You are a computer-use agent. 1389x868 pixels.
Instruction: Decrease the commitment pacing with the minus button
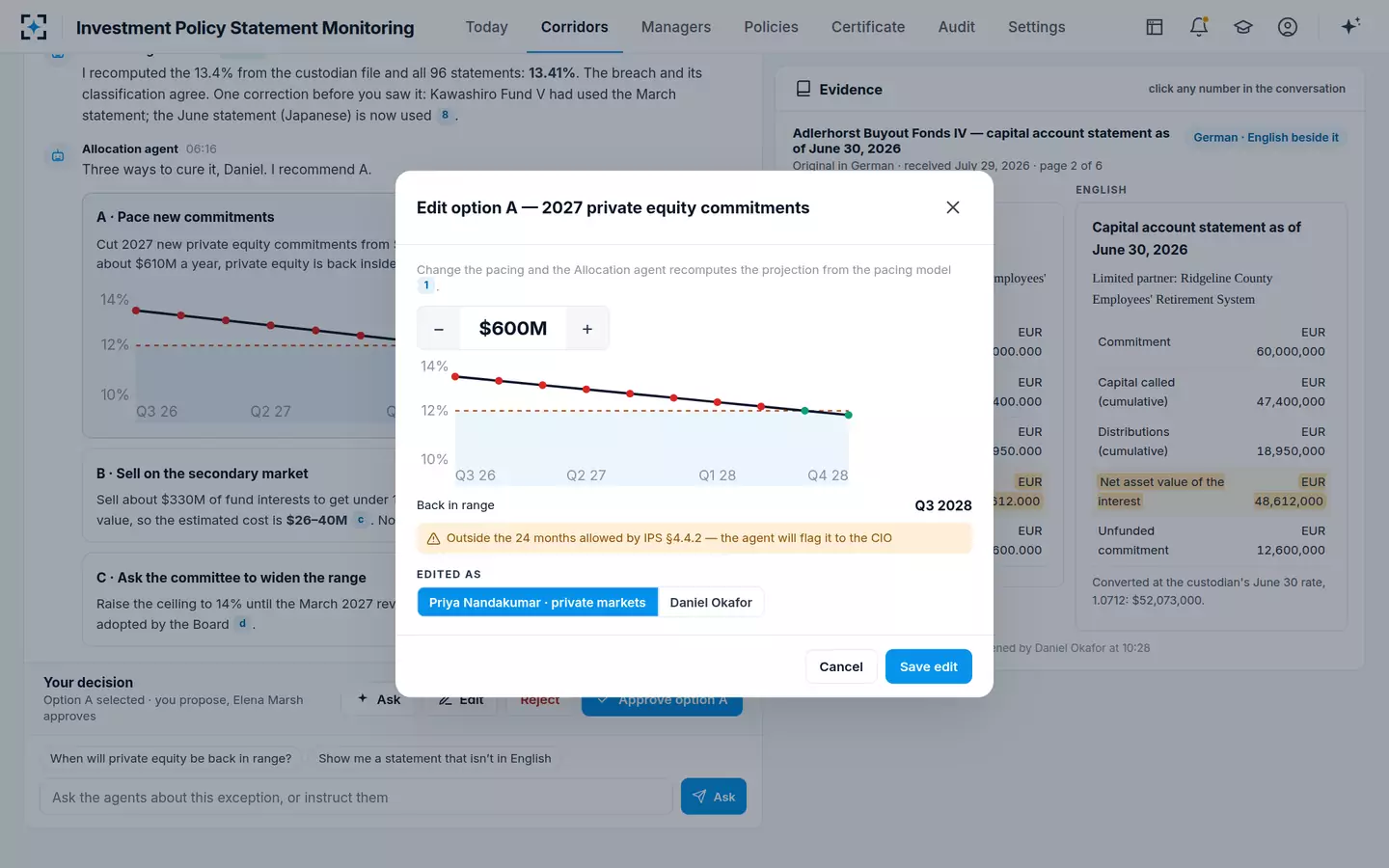(x=439, y=329)
